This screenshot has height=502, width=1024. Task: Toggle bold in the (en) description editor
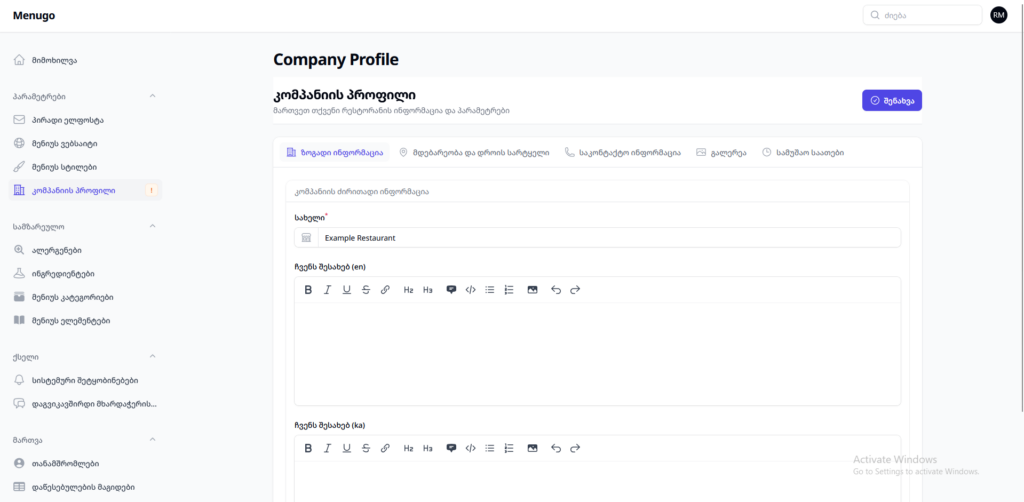(308, 290)
